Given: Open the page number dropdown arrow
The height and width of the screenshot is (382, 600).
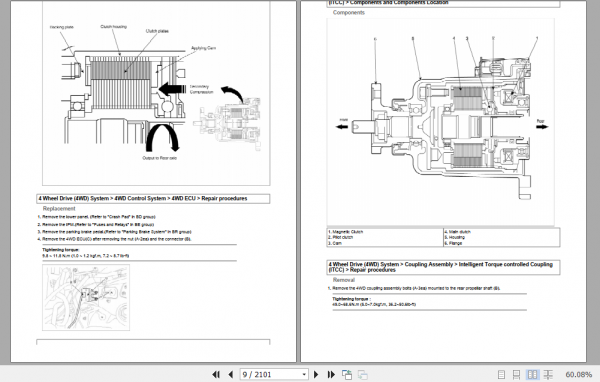Looking at the screenshot, I should [304, 374].
